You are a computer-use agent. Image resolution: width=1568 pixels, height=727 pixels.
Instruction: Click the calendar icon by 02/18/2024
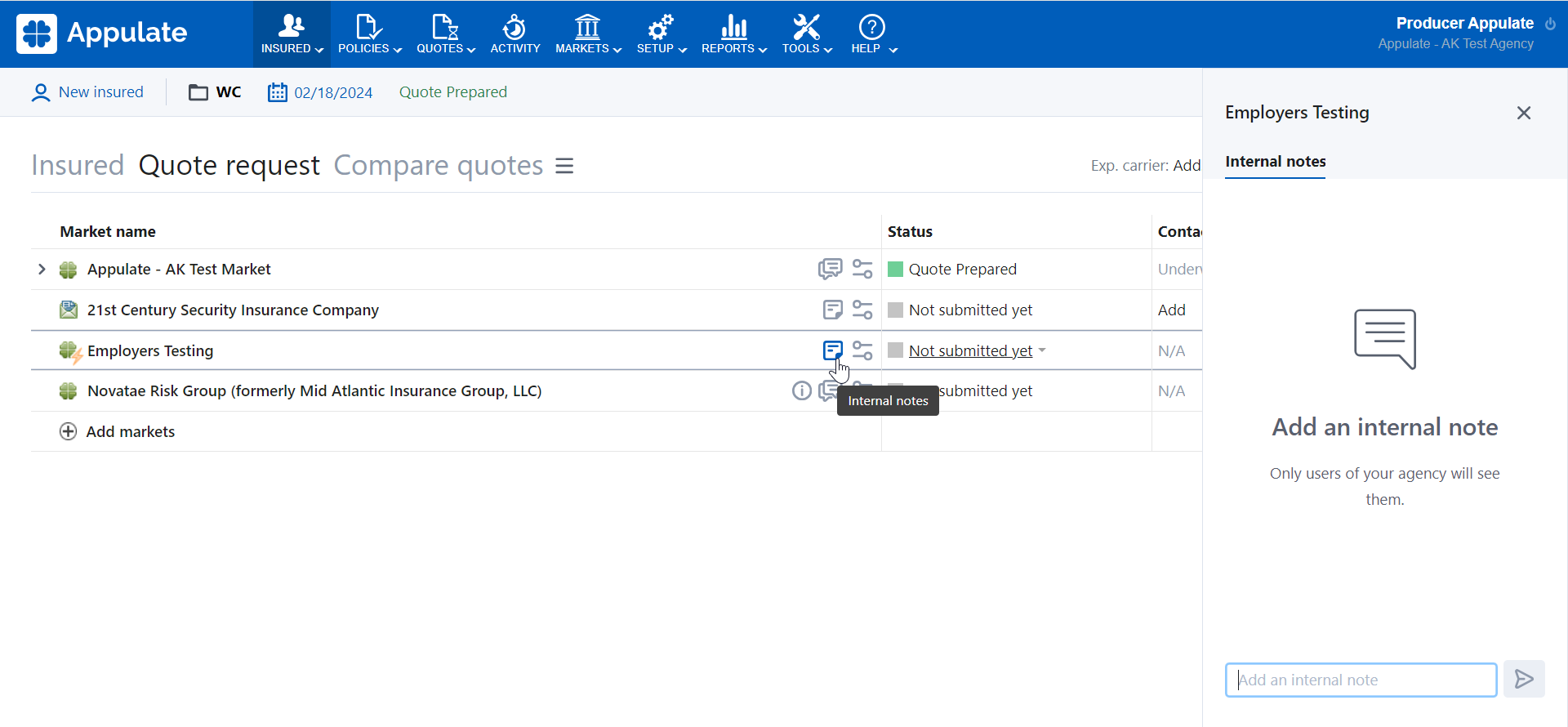[278, 92]
